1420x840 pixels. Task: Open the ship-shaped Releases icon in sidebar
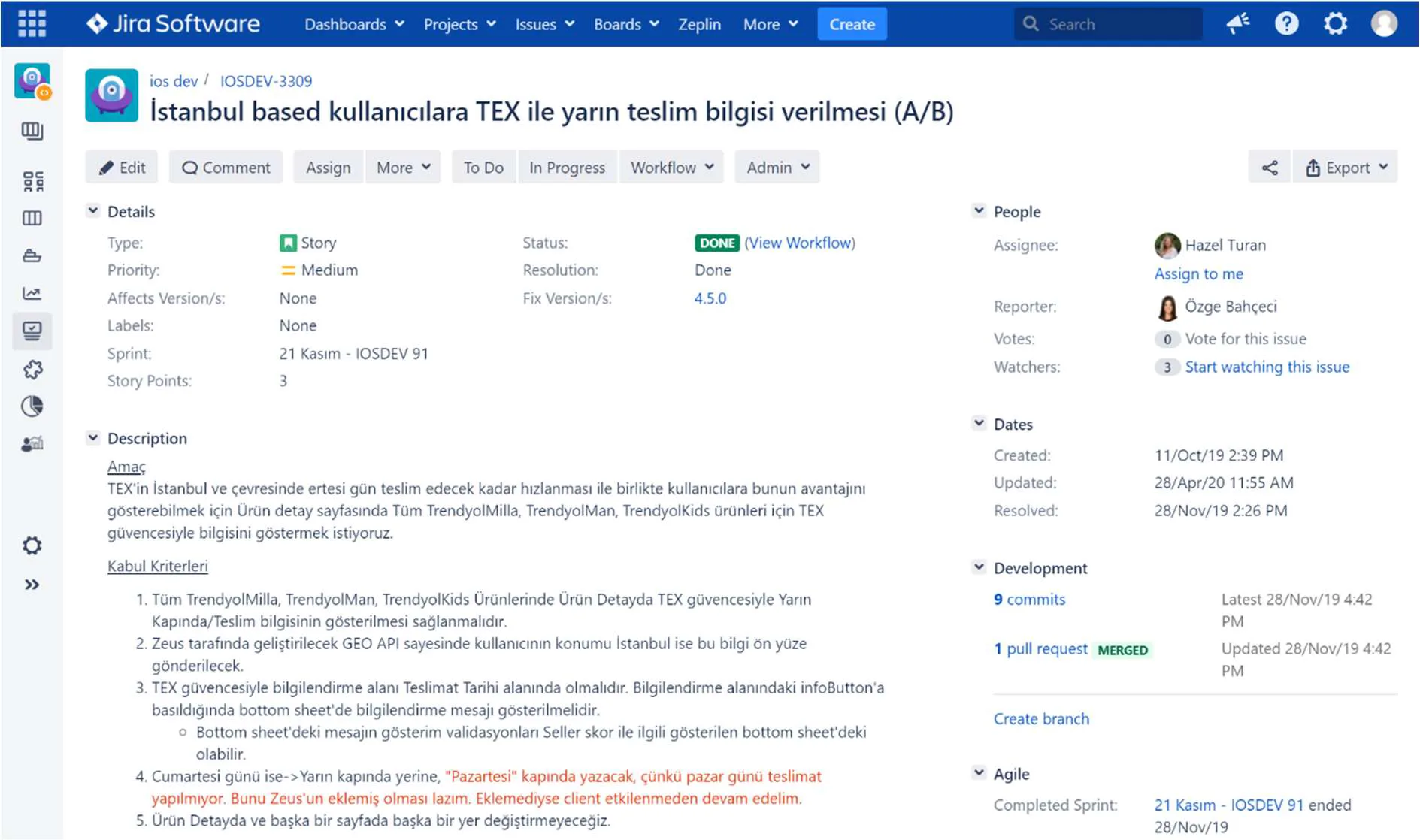[32, 256]
